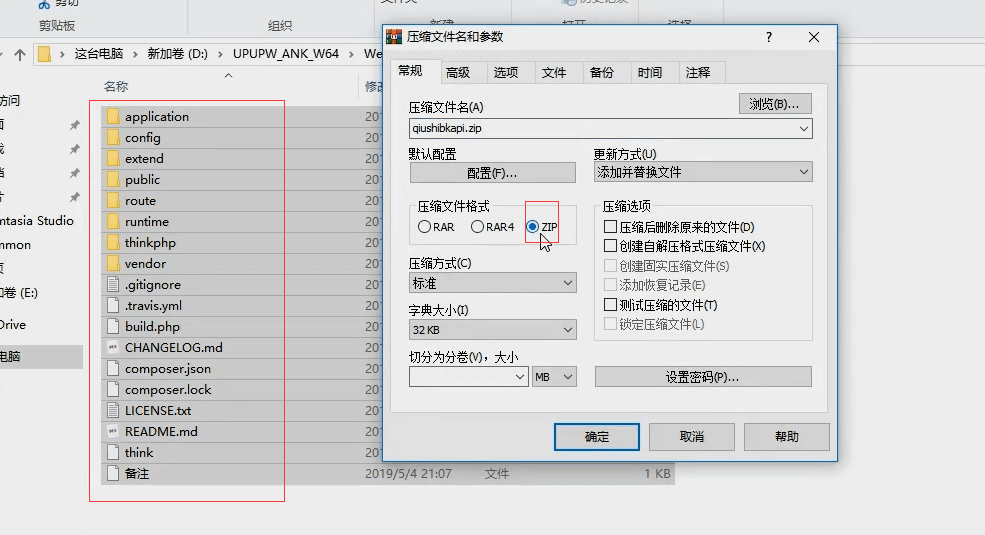Select tasia Studio in Explorer sidebar
Viewport: 985px width, 535px height.
tap(37, 221)
